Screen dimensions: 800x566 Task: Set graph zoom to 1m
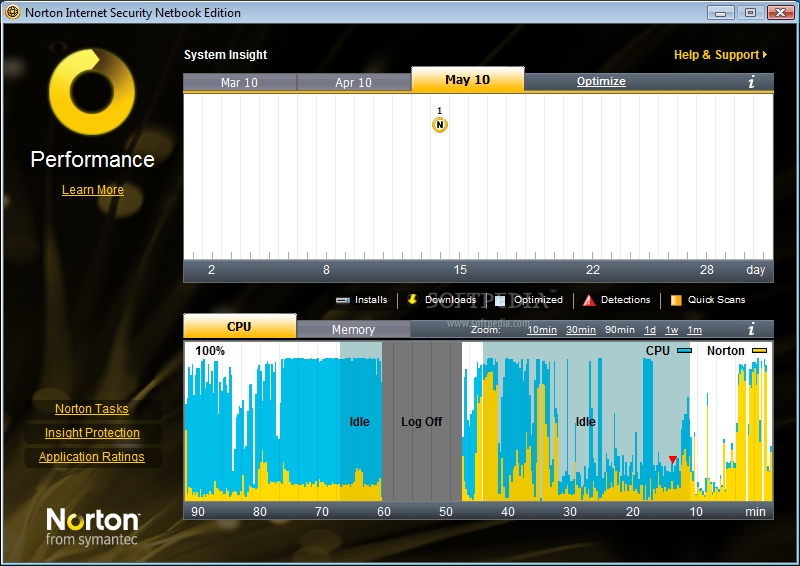point(694,330)
